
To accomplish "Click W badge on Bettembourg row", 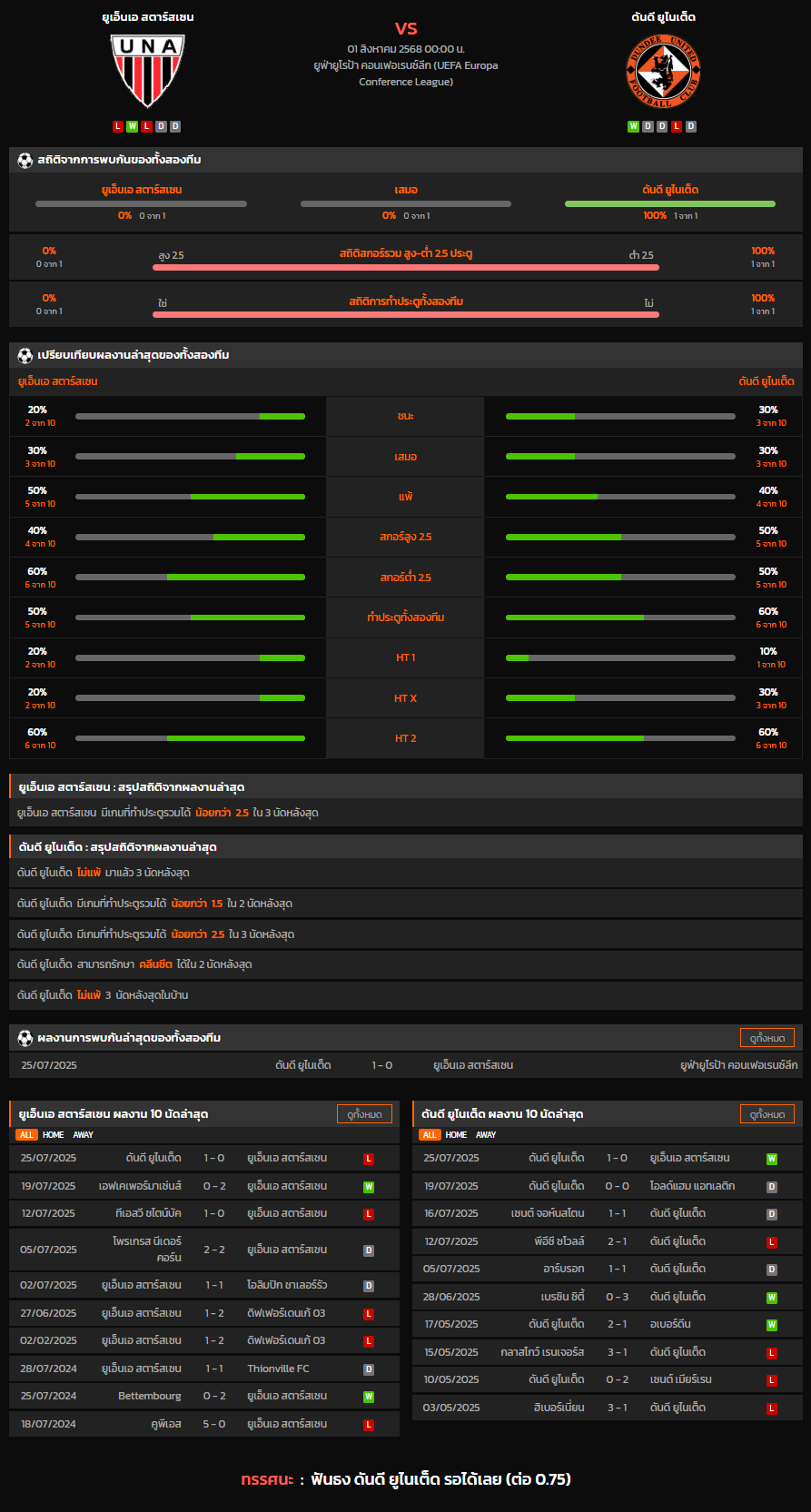I will click(369, 1397).
